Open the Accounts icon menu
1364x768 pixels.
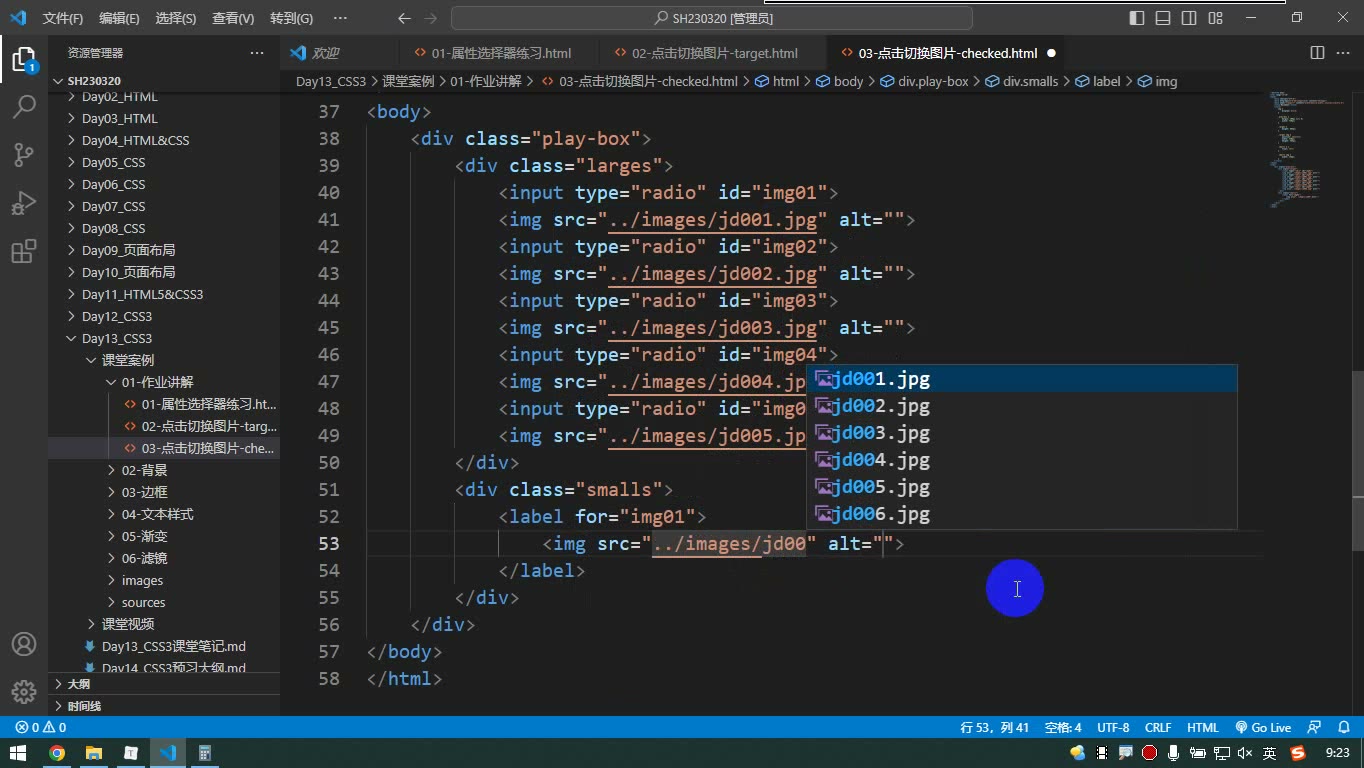pos(24,644)
